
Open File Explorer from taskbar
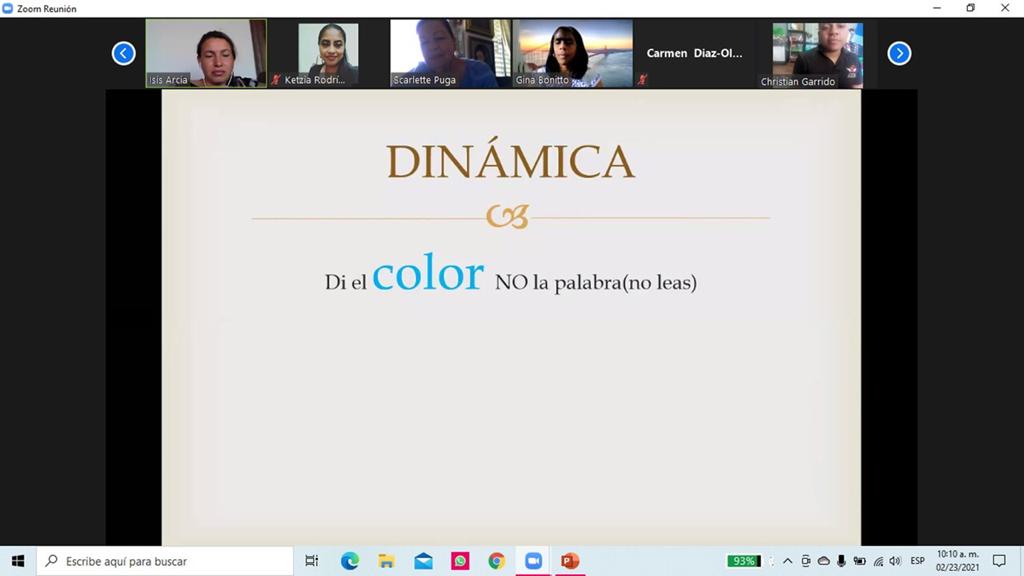tap(386, 561)
